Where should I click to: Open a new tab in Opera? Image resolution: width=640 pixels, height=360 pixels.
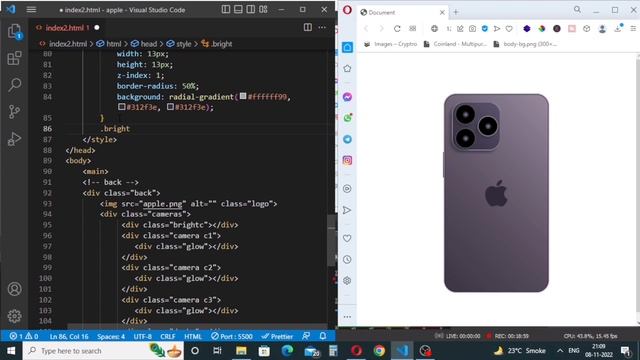456,12
